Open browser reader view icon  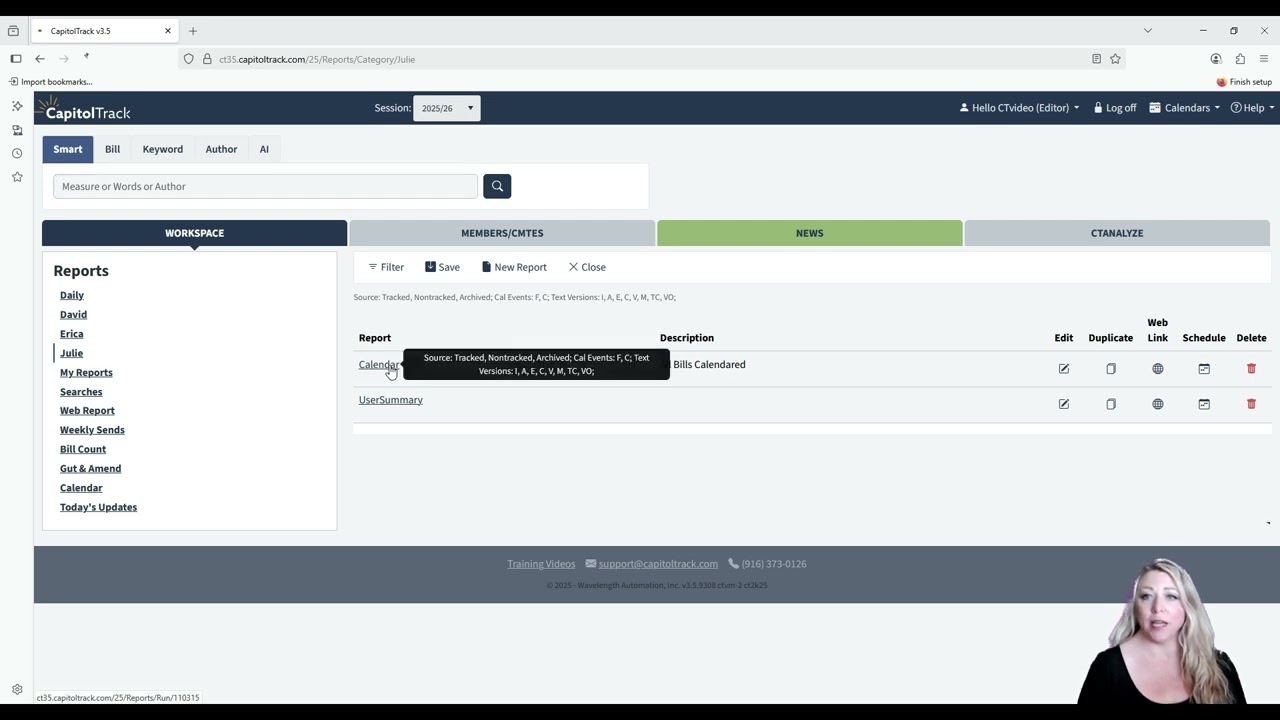(x=1096, y=59)
